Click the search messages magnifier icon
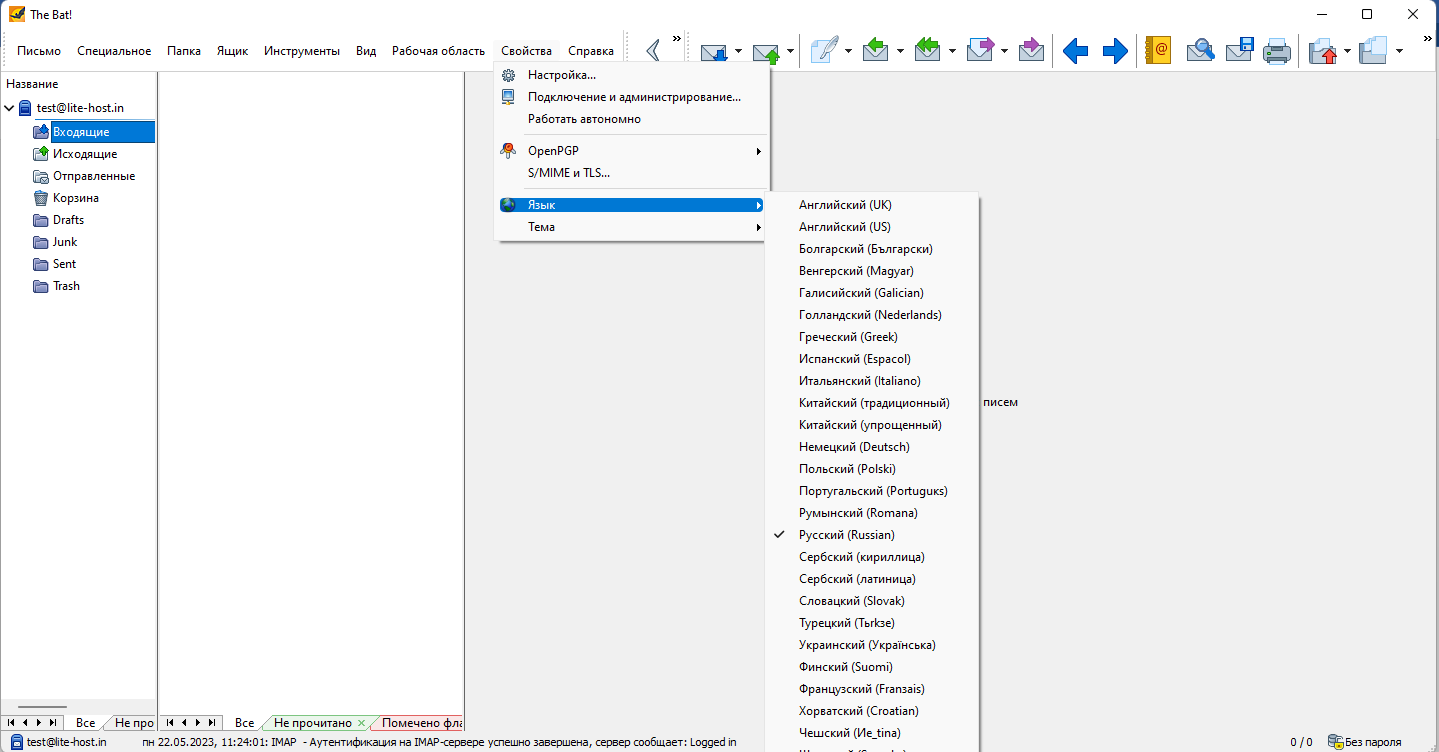This screenshot has height=752, width=1439. 1200,51
